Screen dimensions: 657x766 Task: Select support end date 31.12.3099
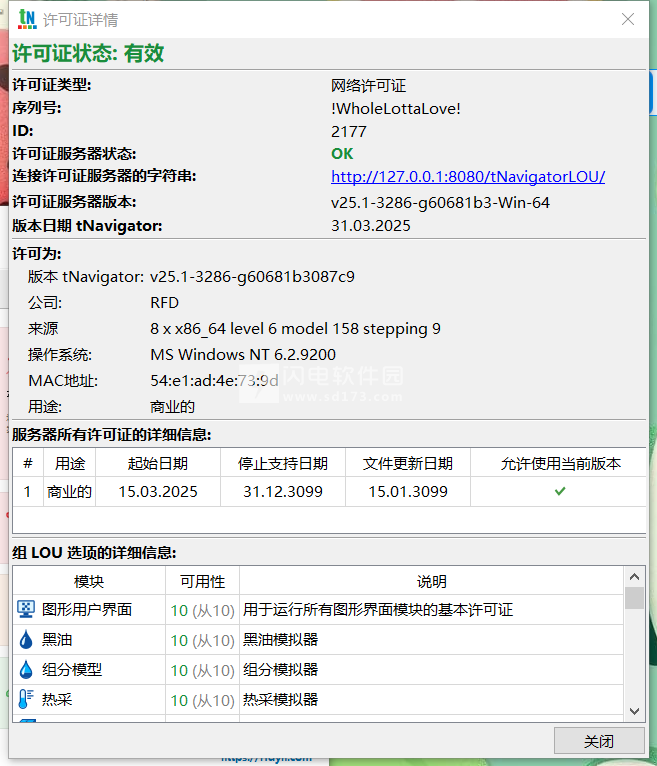(283, 491)
